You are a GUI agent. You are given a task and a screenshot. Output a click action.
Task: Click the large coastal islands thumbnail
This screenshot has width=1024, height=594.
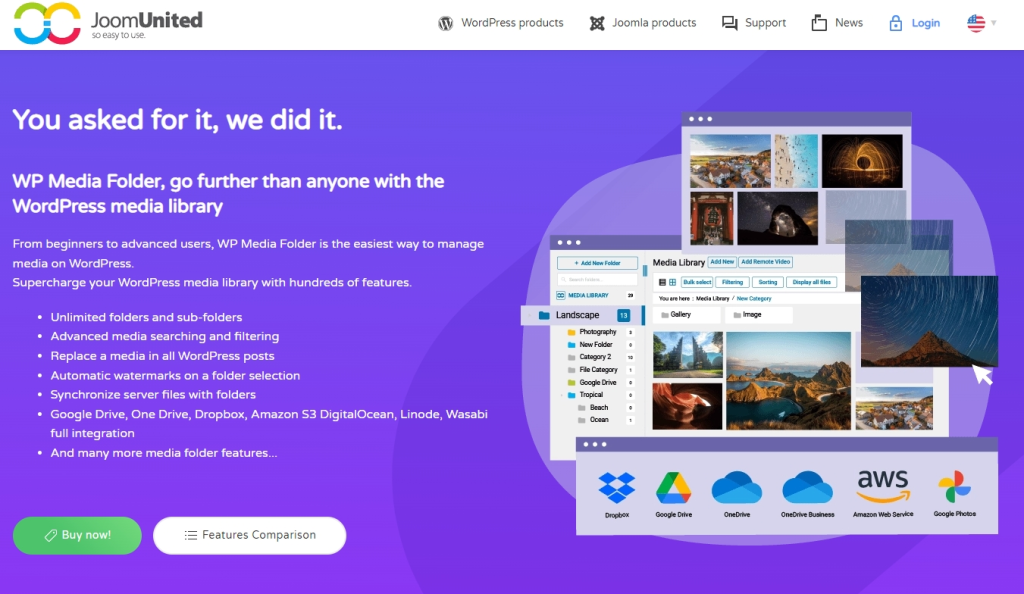[788, 381]
